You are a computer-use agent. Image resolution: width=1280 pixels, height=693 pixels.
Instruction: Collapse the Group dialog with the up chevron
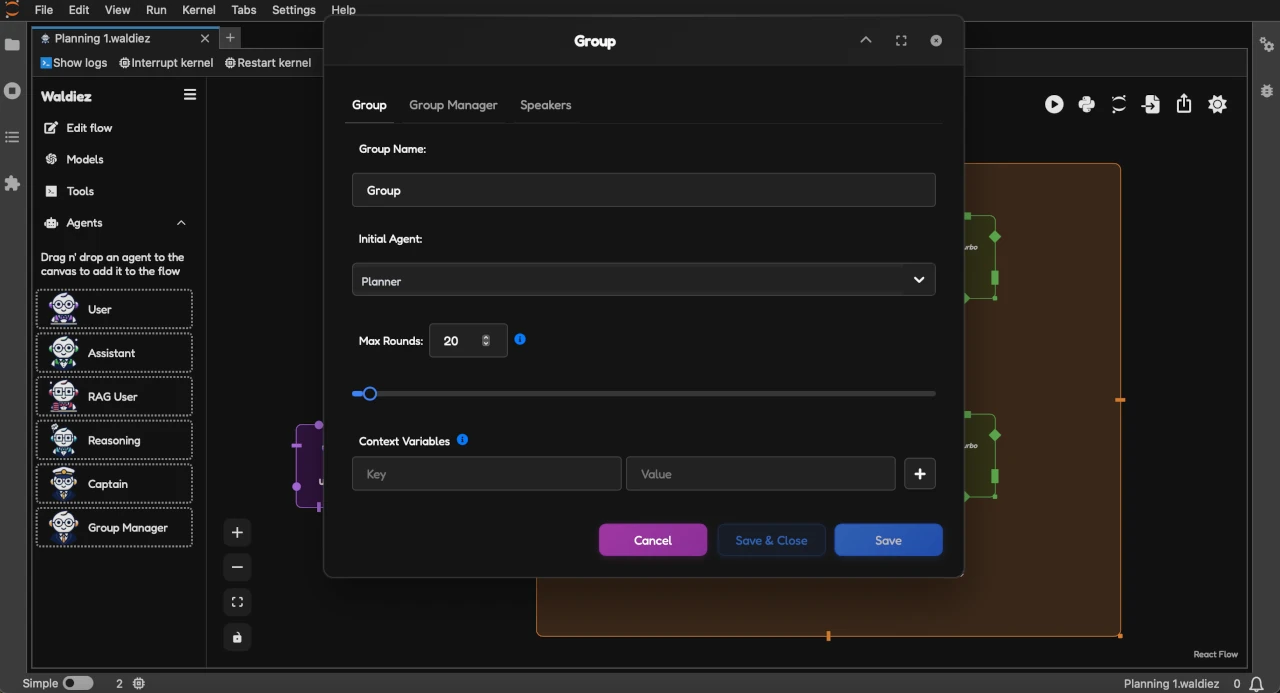[x=866, y=40]
